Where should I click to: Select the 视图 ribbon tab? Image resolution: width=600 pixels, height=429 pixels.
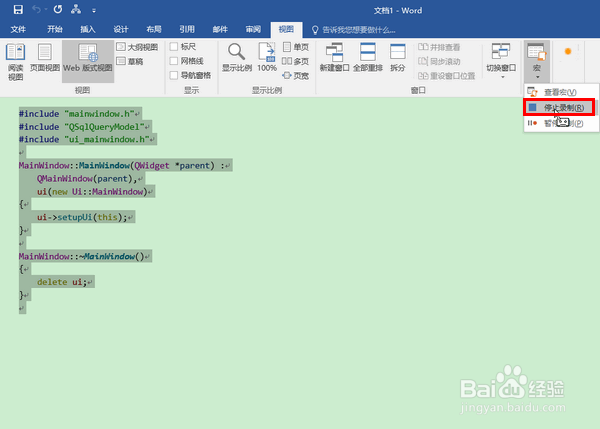click(286, 29)
